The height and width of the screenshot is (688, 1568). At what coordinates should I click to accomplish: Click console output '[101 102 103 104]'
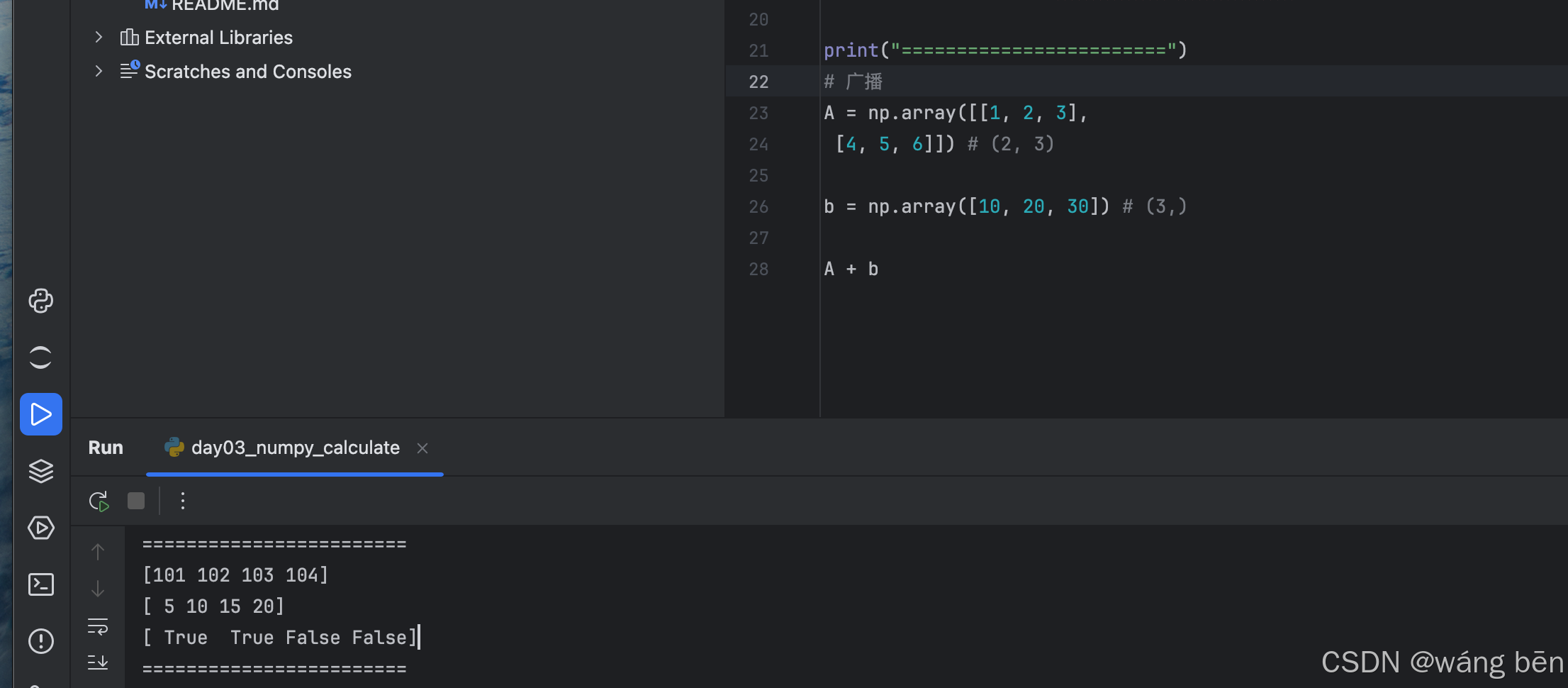(x=235, y=575)
